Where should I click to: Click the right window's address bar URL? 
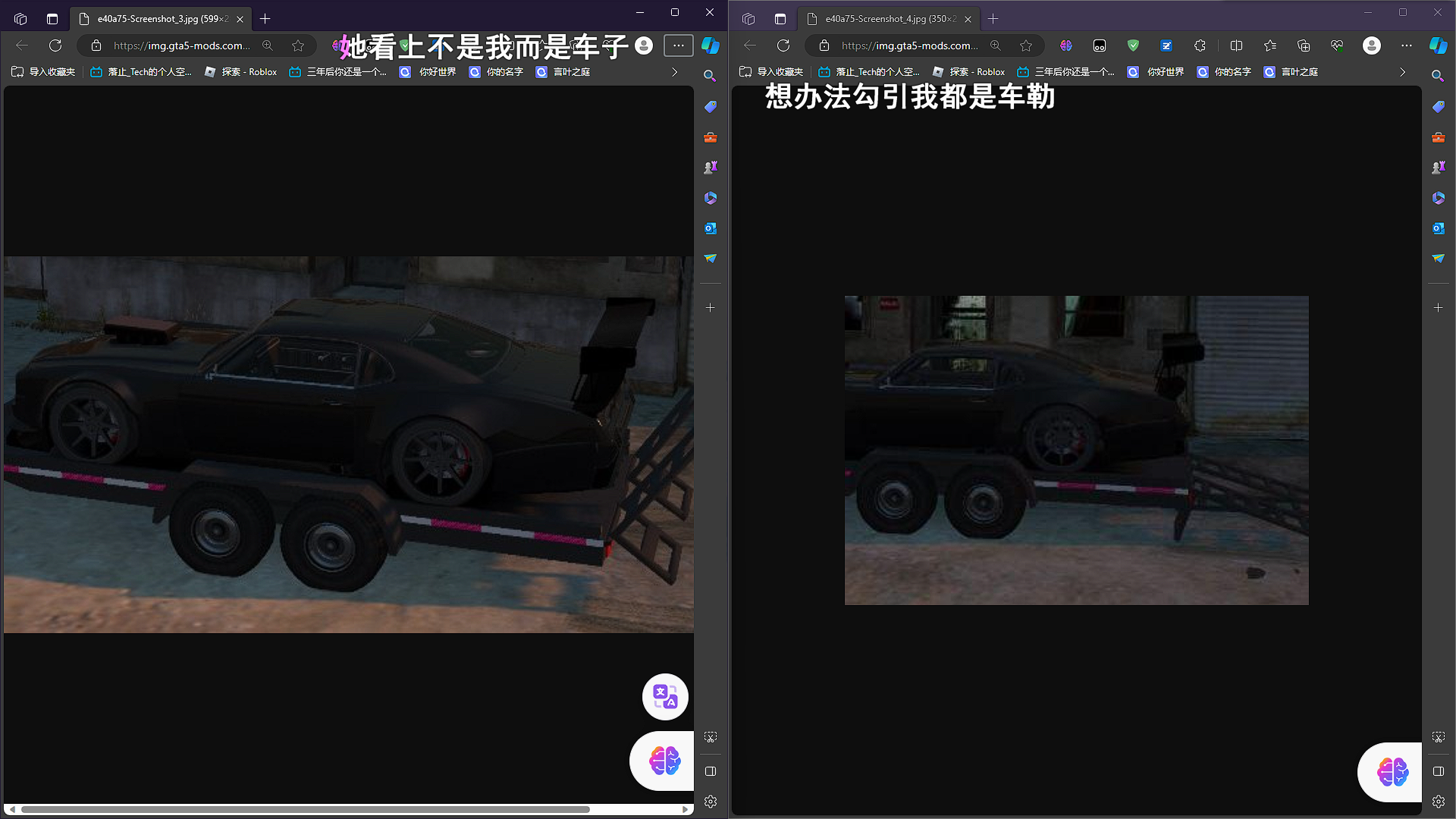click(x=909, y=45)
